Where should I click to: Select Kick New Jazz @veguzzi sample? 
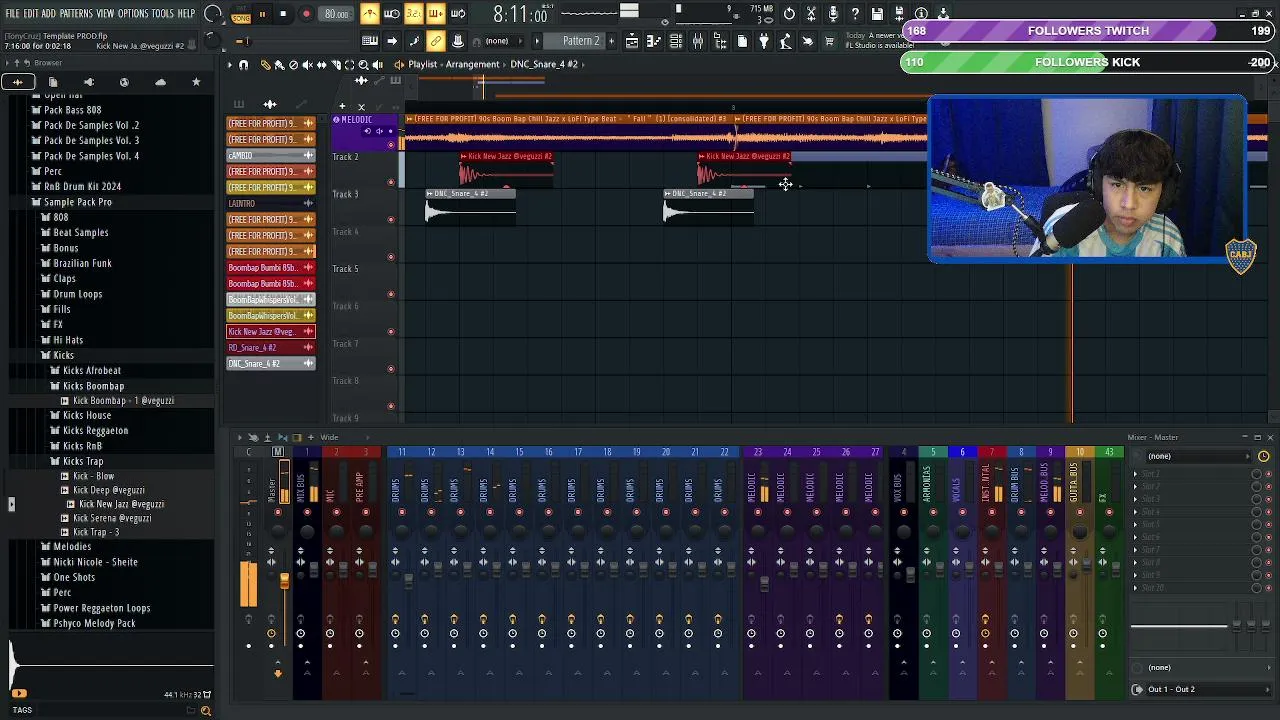click(121, 505)
